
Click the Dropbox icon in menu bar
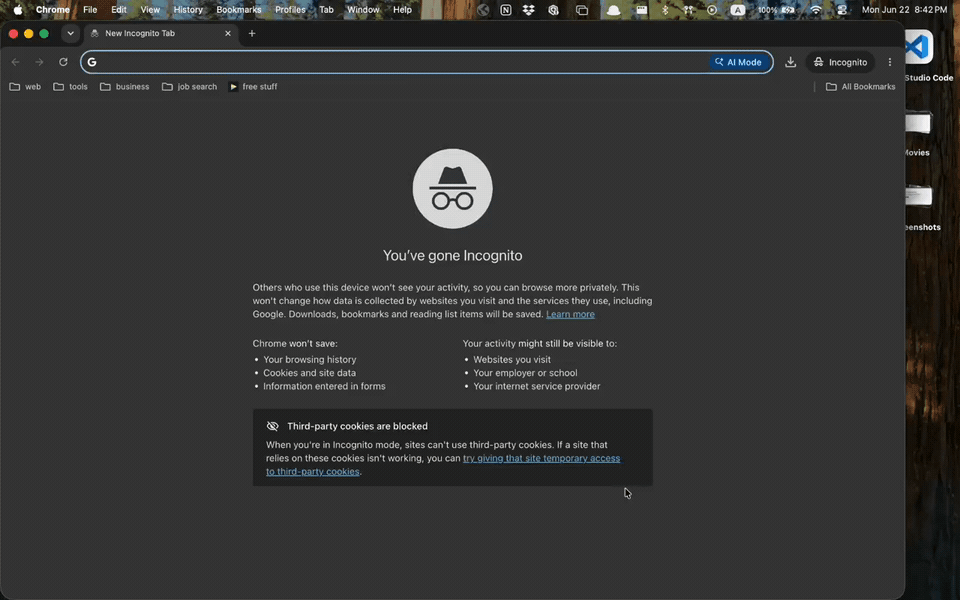point(528,10)
